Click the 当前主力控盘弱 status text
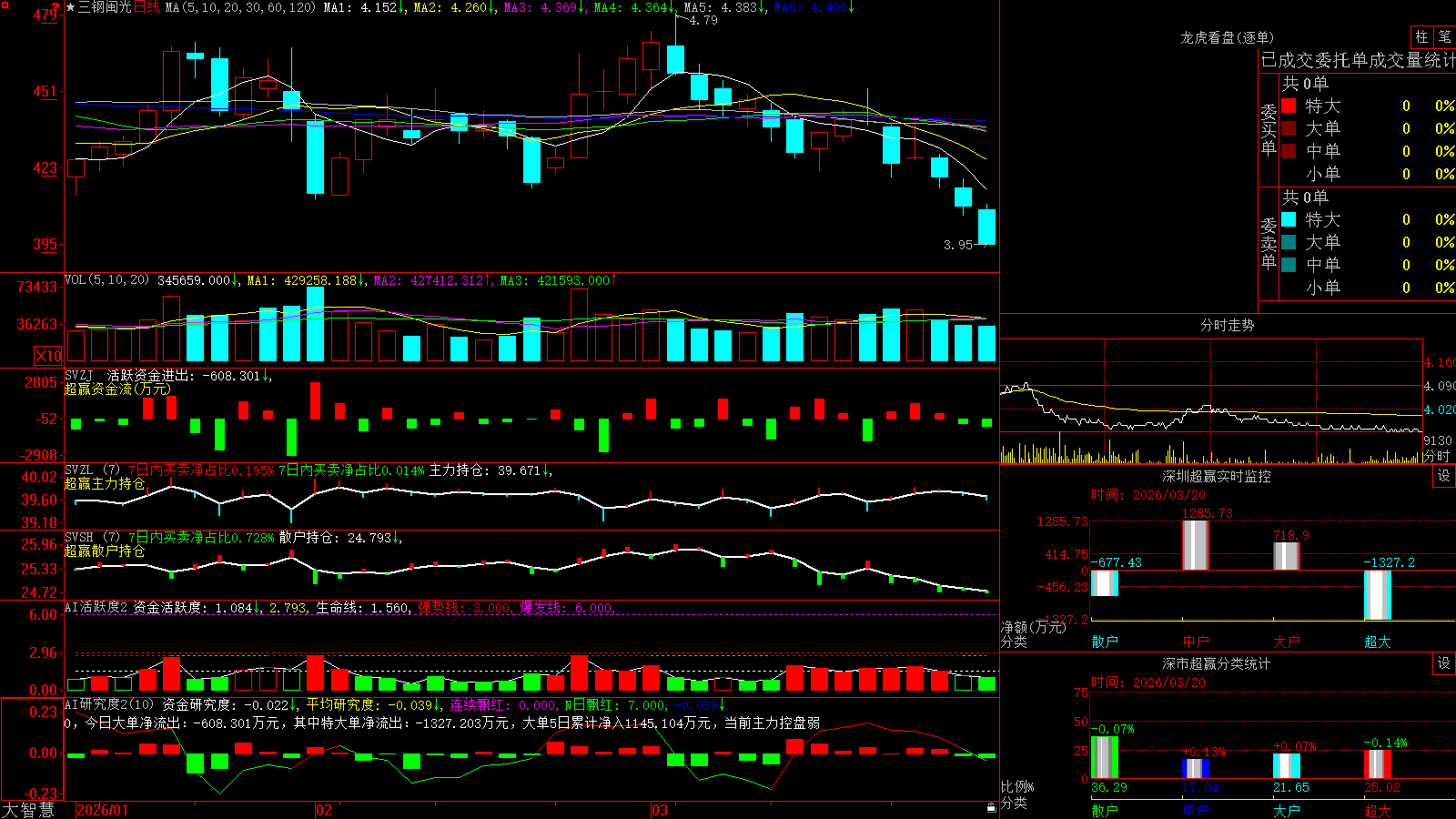 [772, 723]
